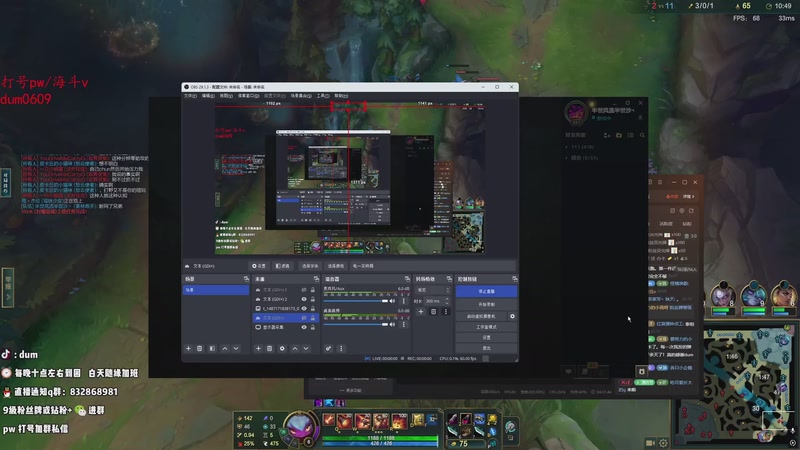
Task: Open source properties gear in the Sources panel footer
Action: coord(282,348)
